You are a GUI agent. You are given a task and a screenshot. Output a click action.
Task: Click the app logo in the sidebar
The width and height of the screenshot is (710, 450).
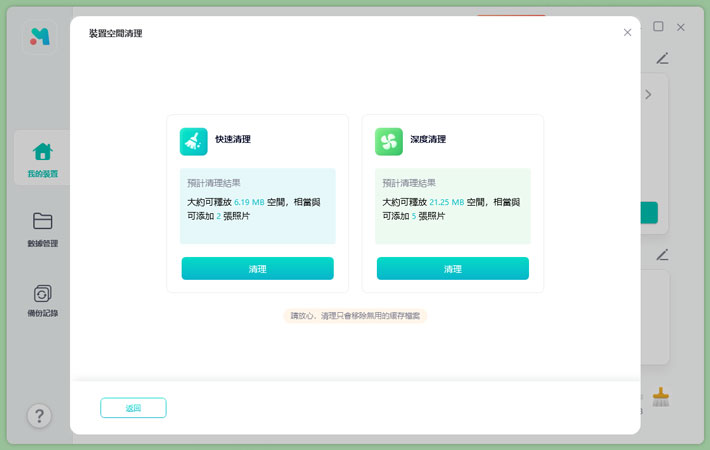[x=39, y=37]
